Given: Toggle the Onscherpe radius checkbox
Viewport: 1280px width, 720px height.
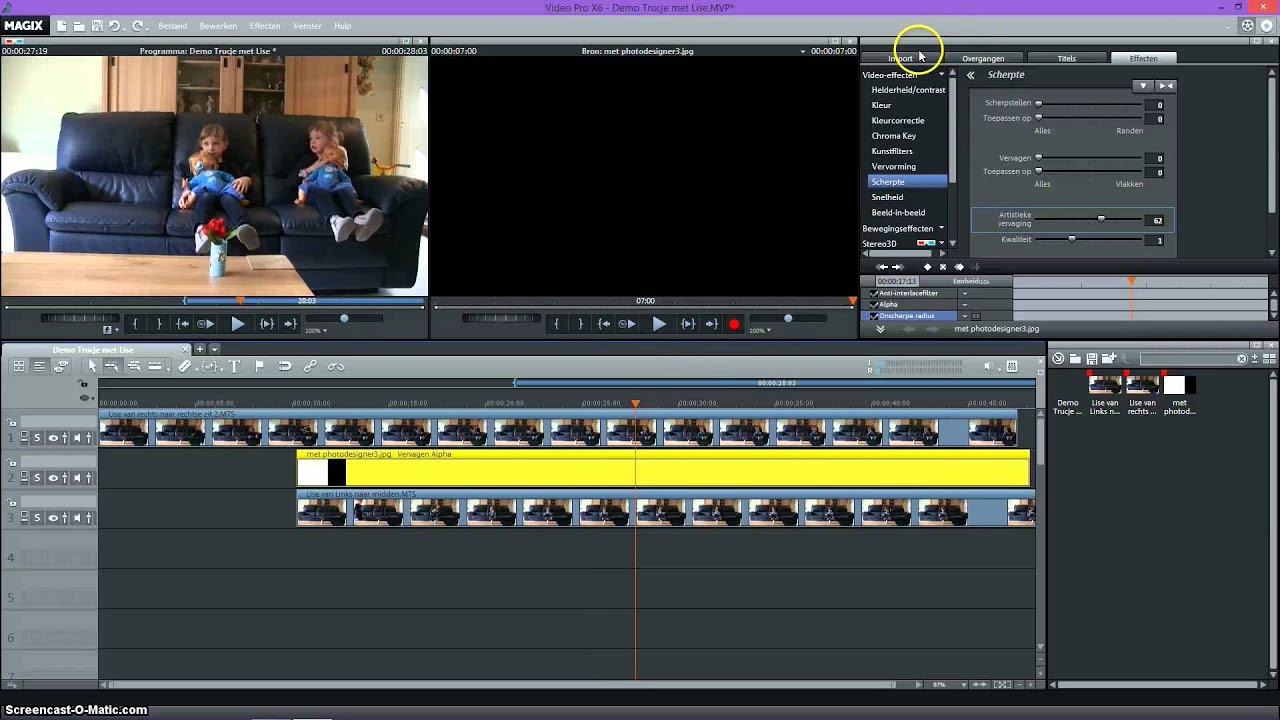Looking at the screenshot, I should (x=874, y=316).
